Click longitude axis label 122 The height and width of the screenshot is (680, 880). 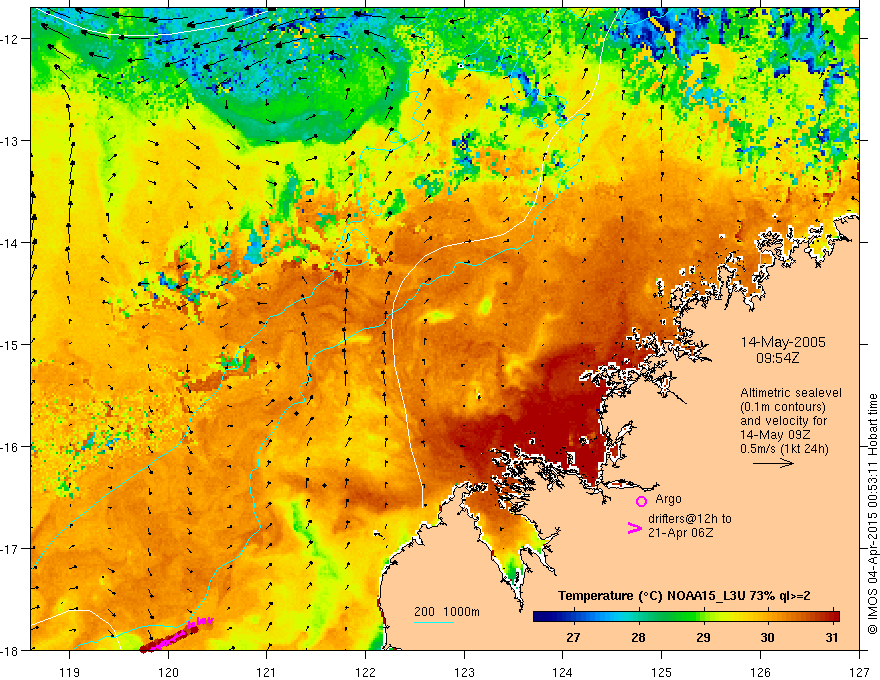(x=365, y=672)
